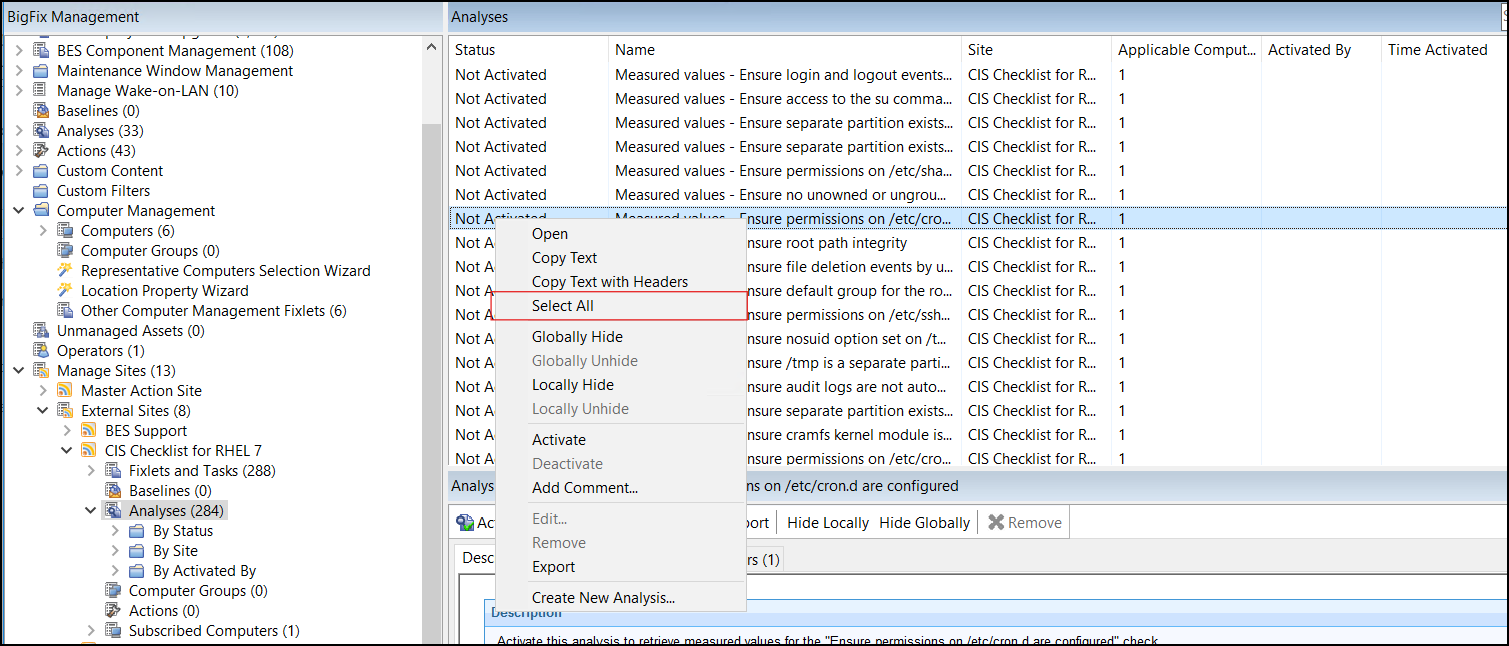
Task: Click the Computer Groups (0) icon under Computer Management
Action: tap(65, 251)
